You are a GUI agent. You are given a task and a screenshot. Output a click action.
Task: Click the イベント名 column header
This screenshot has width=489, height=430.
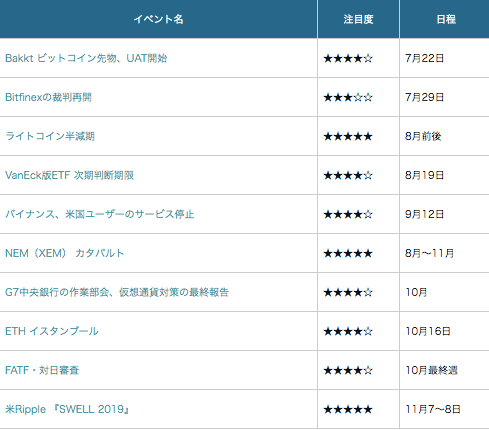pyautogui.click(x=159, y=19)
